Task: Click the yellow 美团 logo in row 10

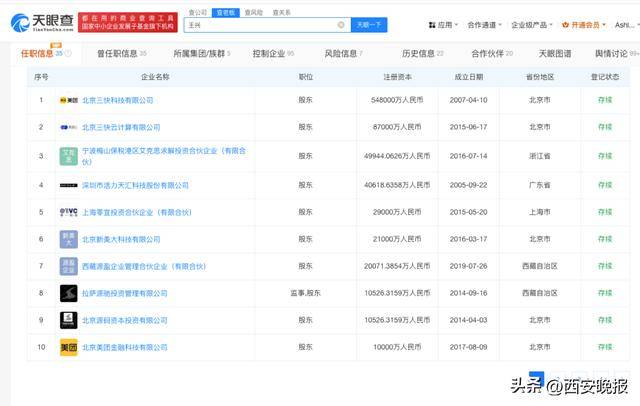Action: pos(68,346)
